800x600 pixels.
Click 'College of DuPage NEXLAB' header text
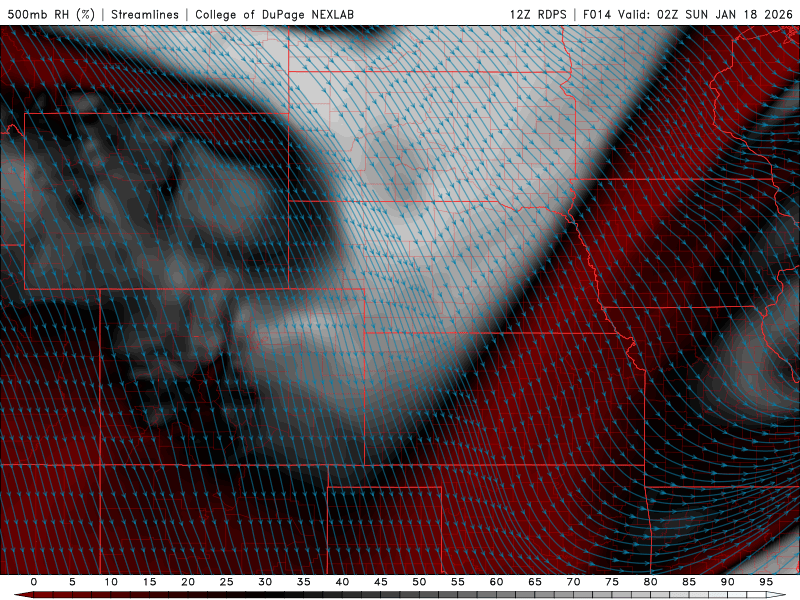click(x=274, y=14)
